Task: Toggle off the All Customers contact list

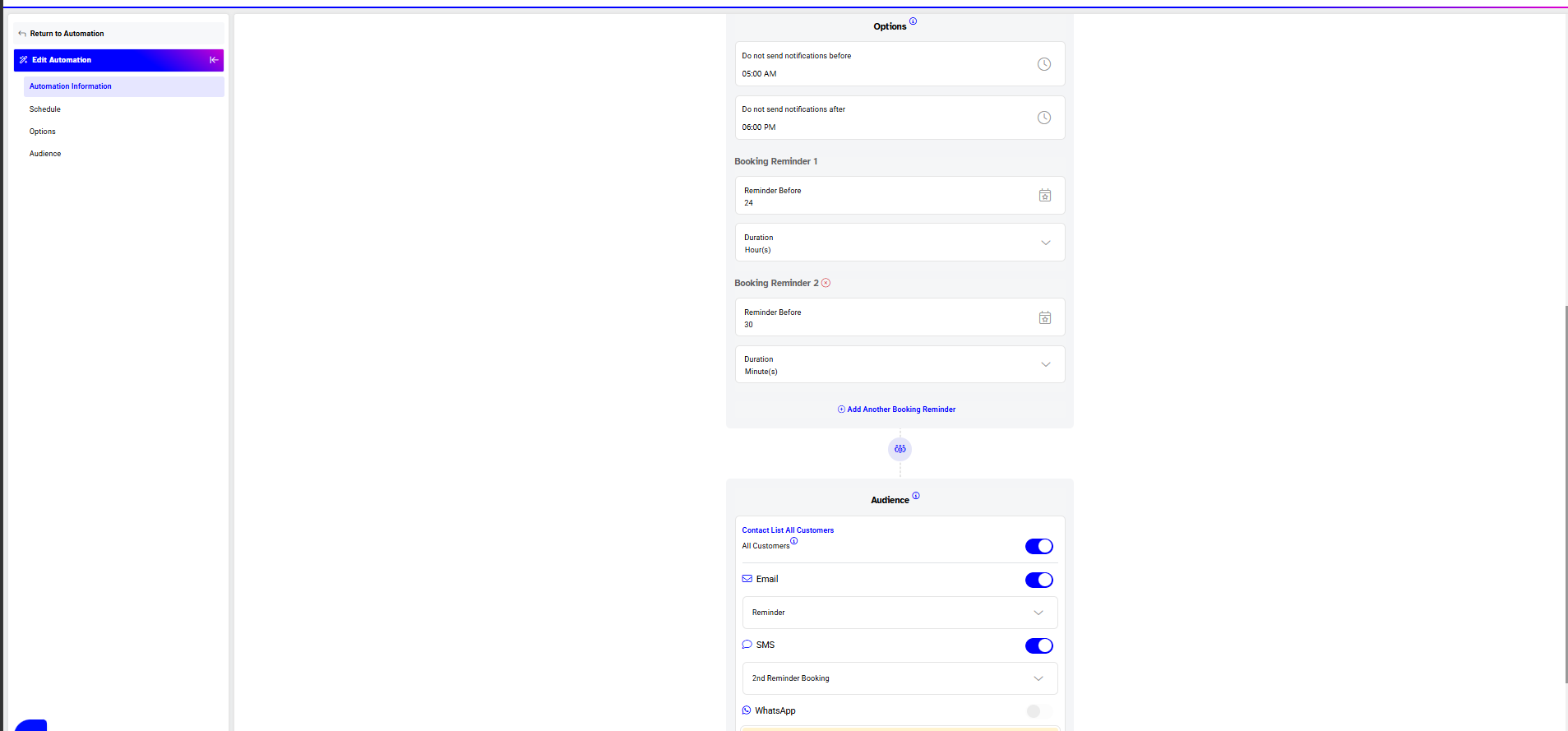Action: click(x=1038, y=547)
